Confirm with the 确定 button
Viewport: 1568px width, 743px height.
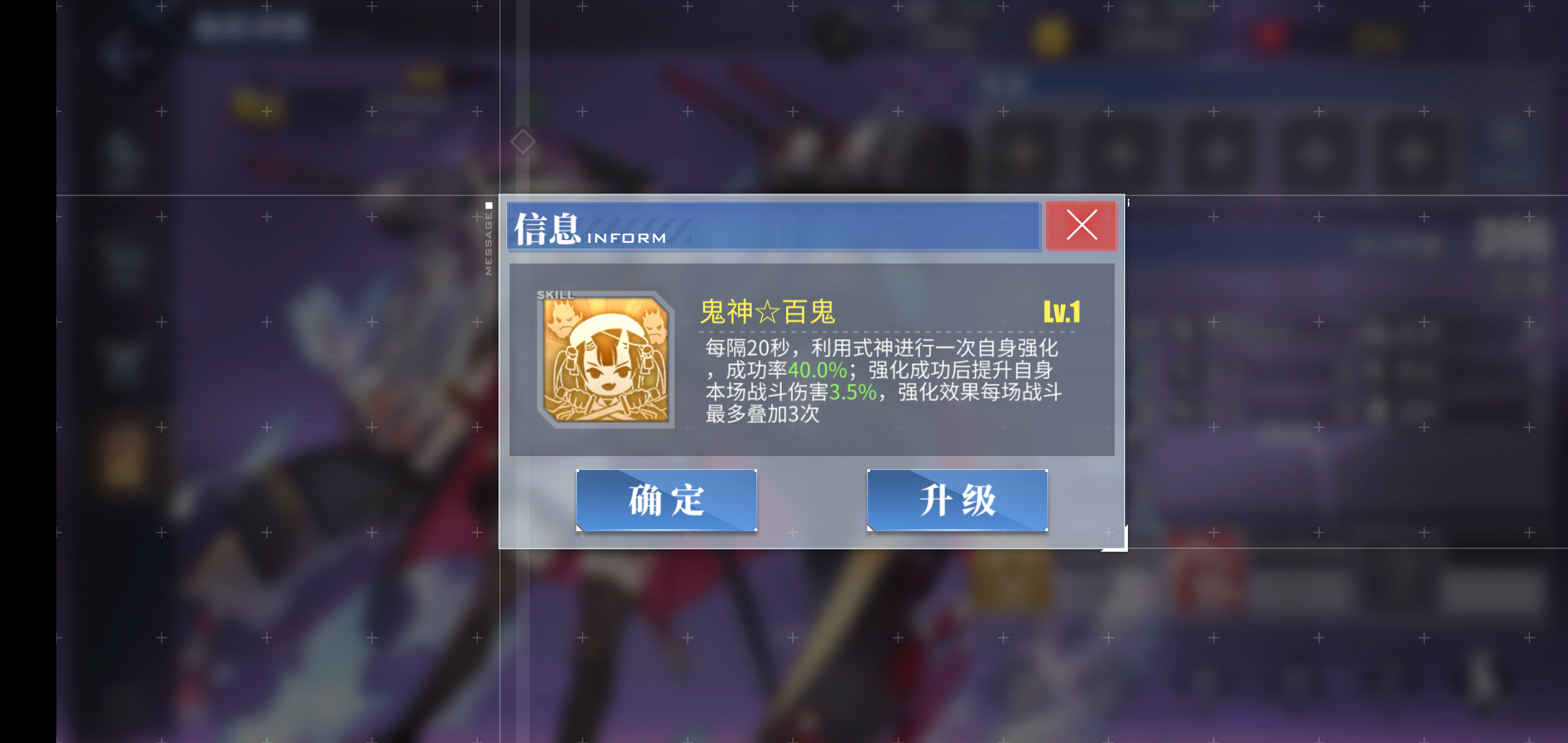(x=666, y=500)
